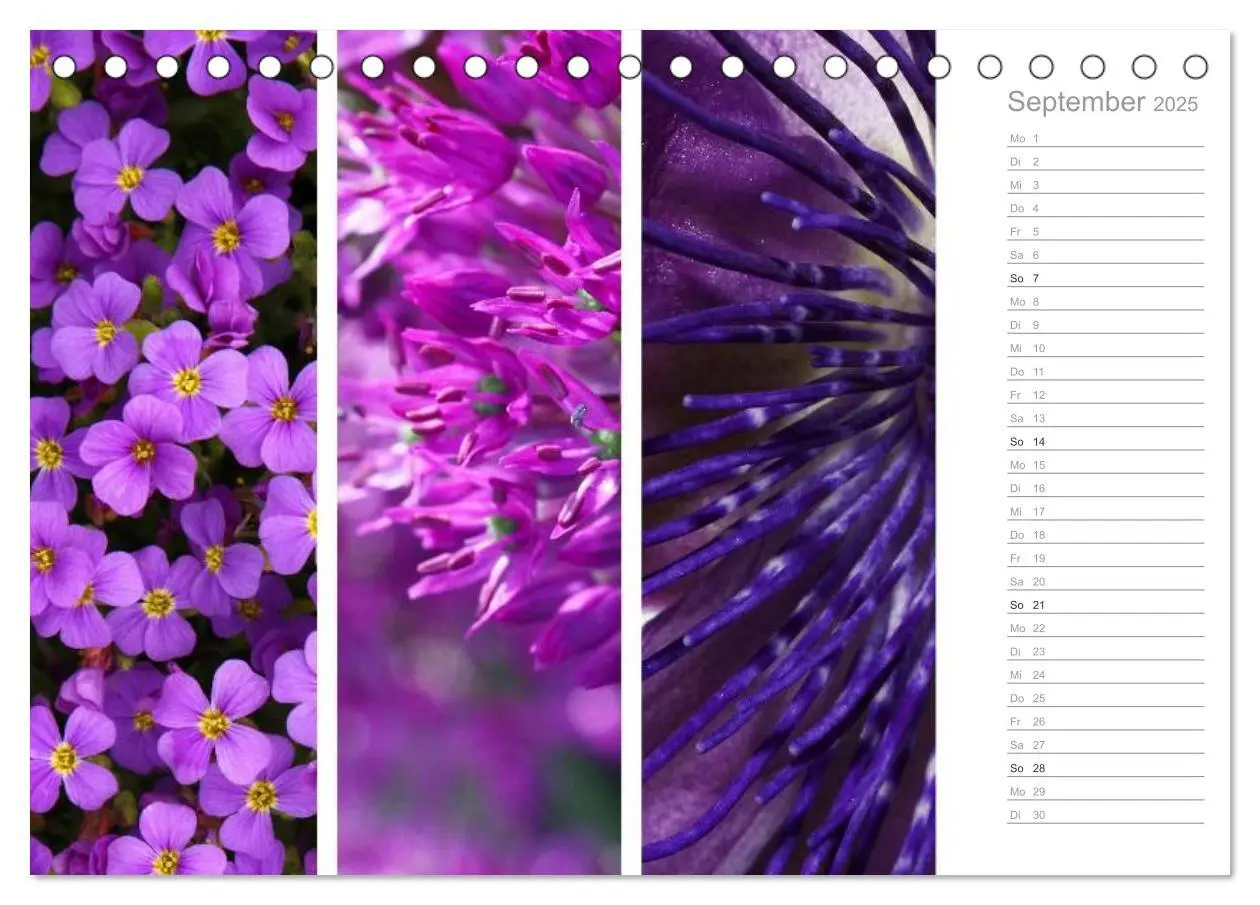Select the Di 9 date row
Screen dimensions: 1260x905
[x=1105, y=325]
